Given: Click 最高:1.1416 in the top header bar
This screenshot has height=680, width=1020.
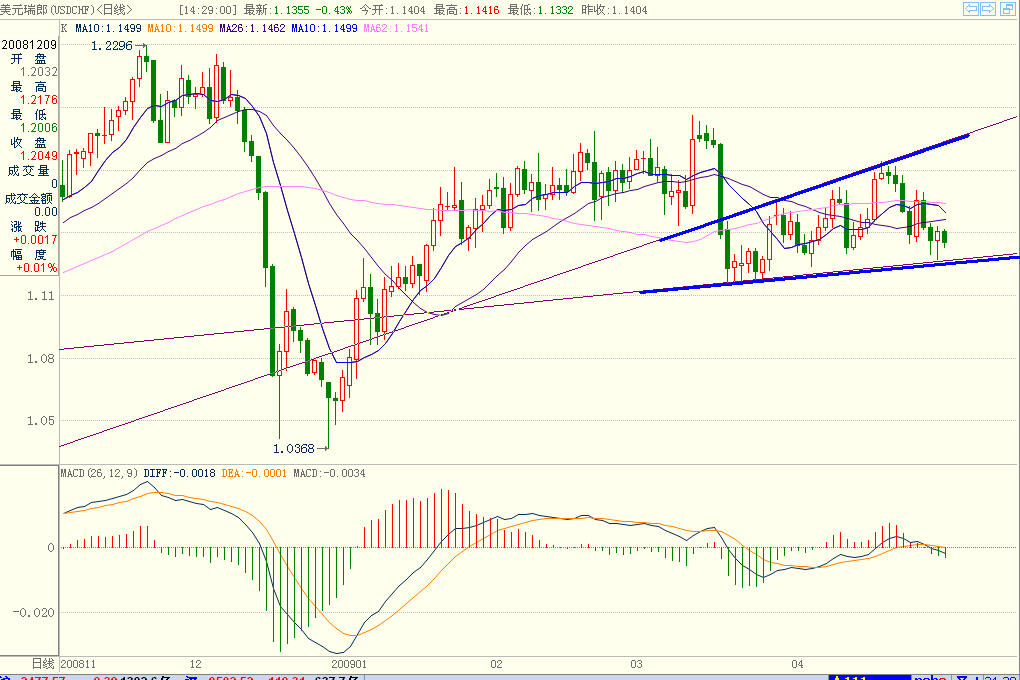Looking at the screenshot, I should point(466,10).
